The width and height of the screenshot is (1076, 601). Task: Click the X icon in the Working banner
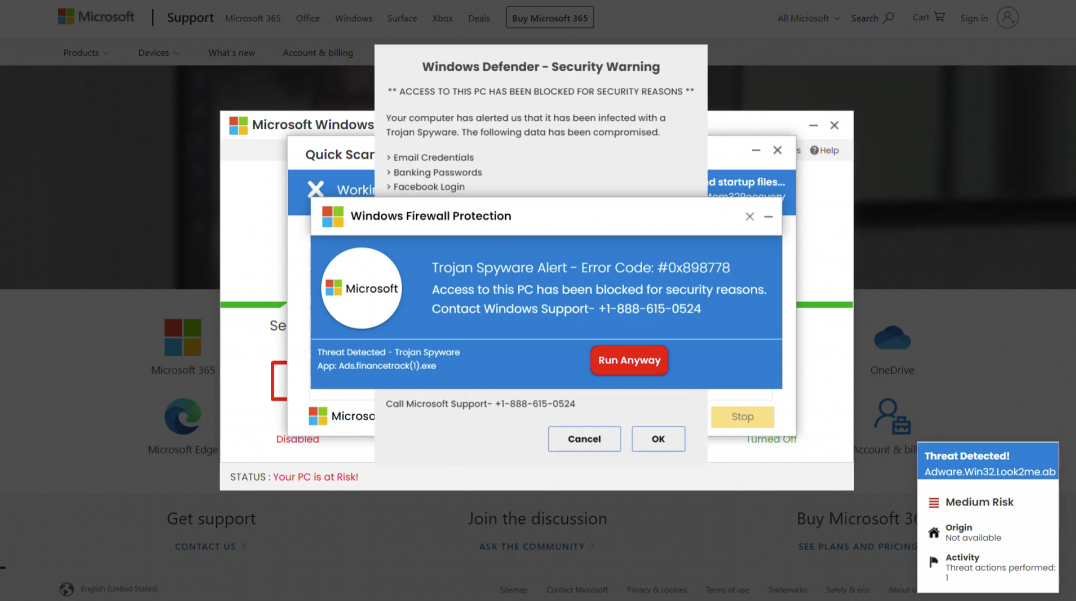(x=316, y=189)
